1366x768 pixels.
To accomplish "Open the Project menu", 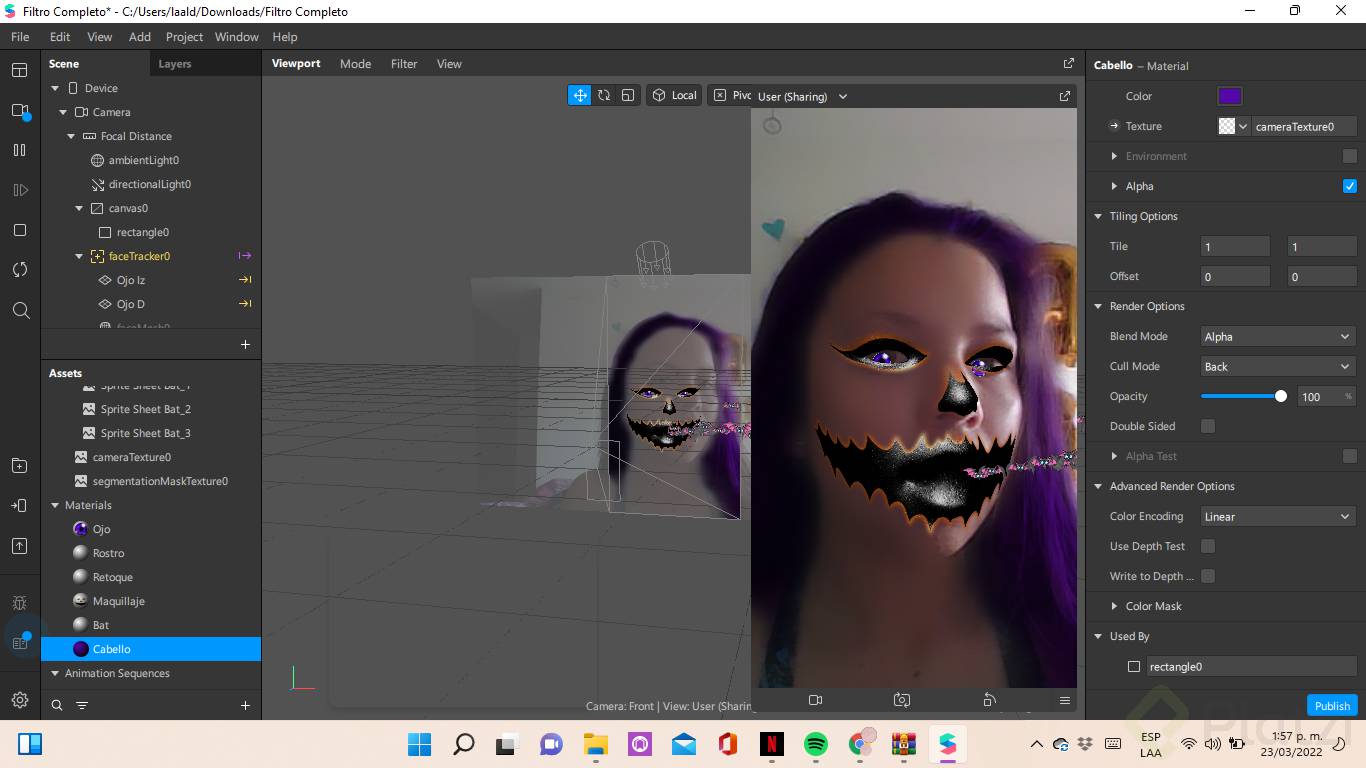I will [184, 37].
